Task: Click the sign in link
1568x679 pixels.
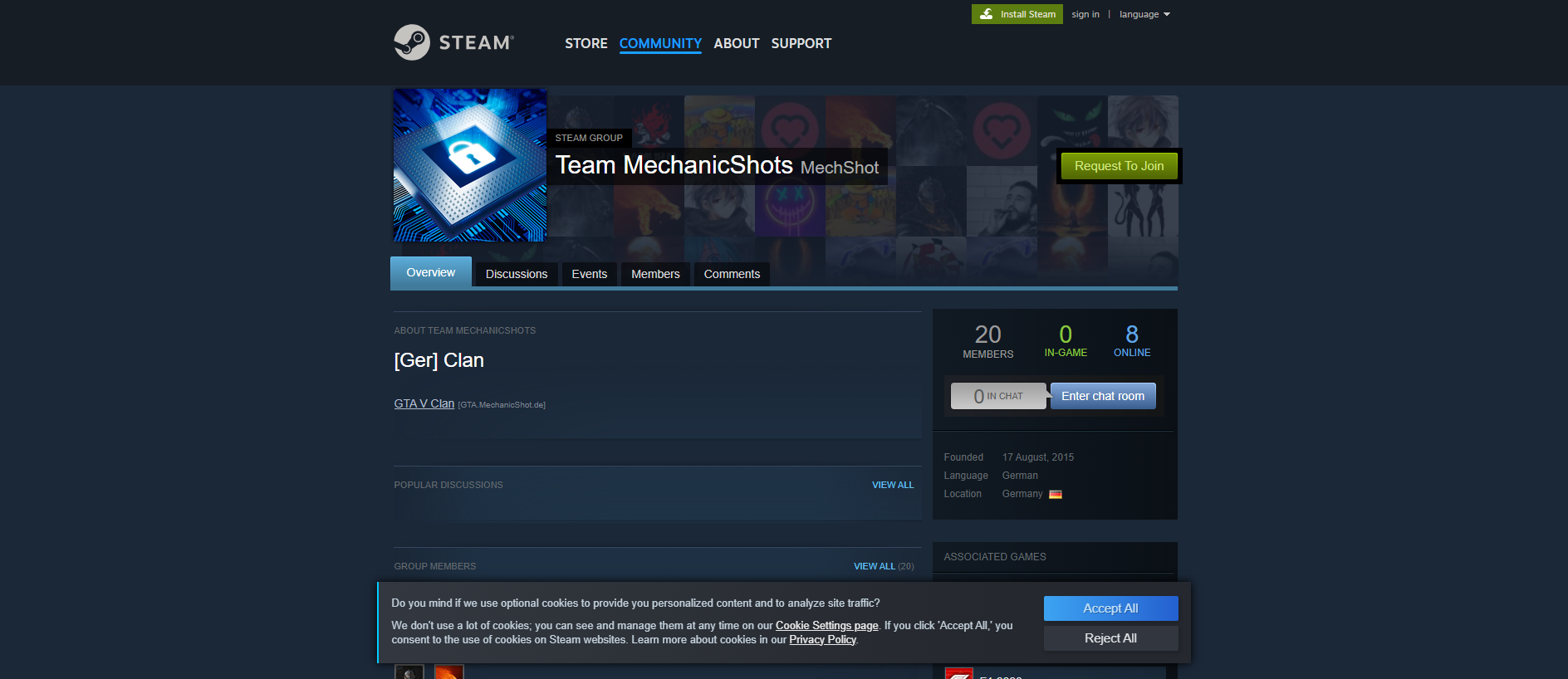Action: [1085, 14]
